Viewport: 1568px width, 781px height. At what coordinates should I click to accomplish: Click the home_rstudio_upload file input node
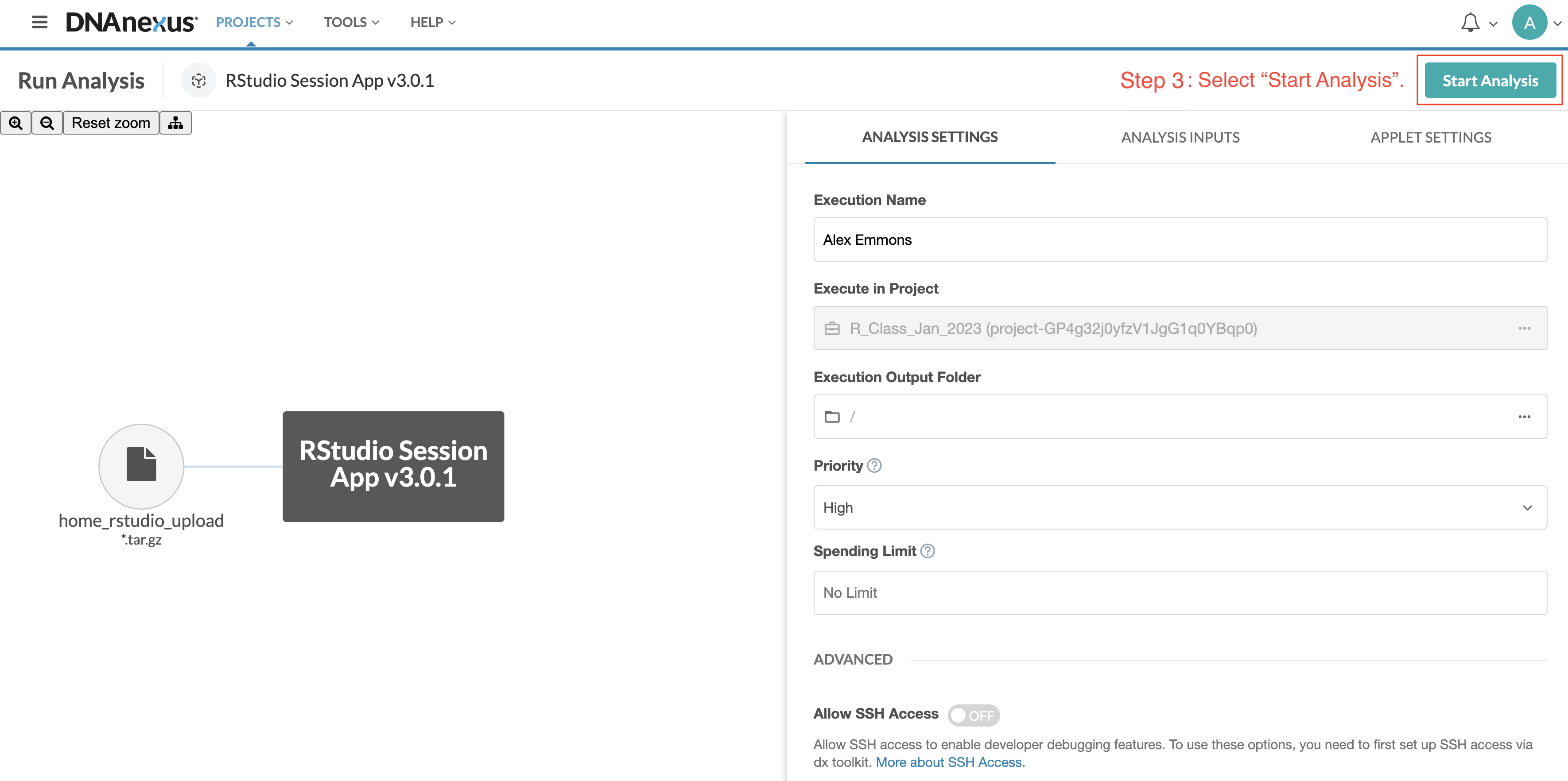(x=141, y=466)
